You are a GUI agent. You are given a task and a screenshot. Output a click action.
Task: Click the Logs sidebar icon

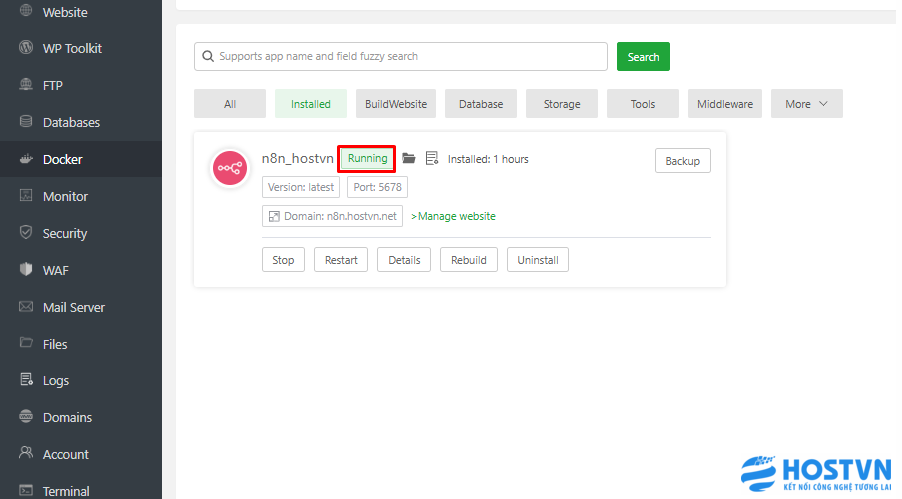point(26,379)
